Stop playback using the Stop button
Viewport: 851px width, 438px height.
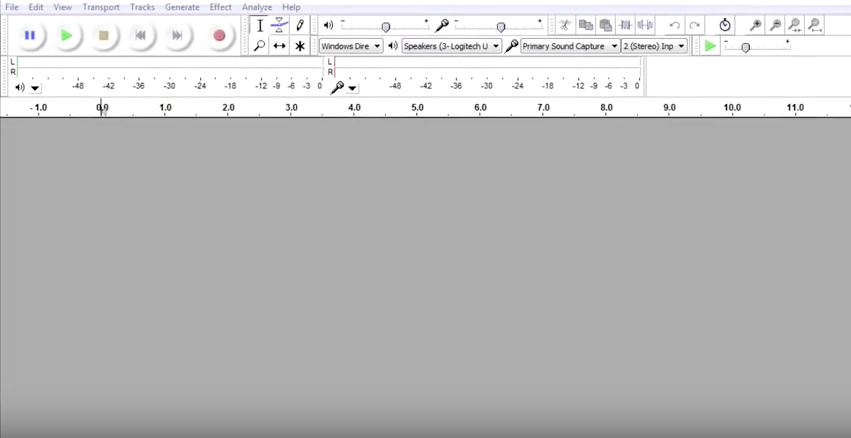point(104,35)
